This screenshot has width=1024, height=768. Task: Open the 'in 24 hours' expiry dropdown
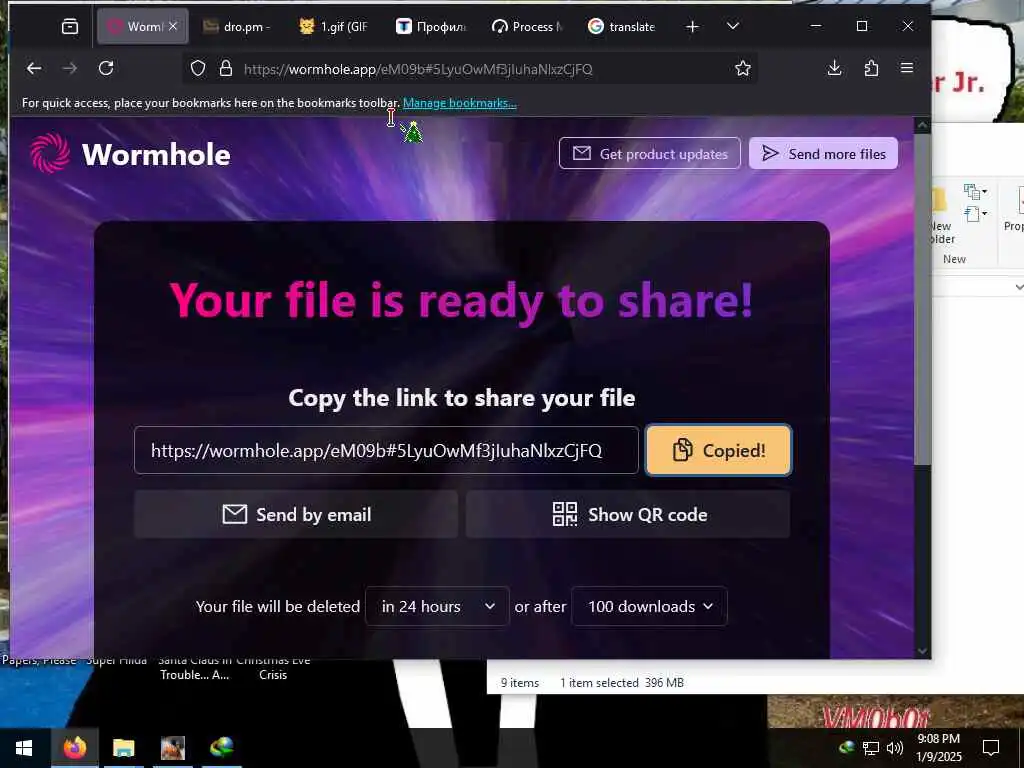pyautogui.click(x=437, y=607)
